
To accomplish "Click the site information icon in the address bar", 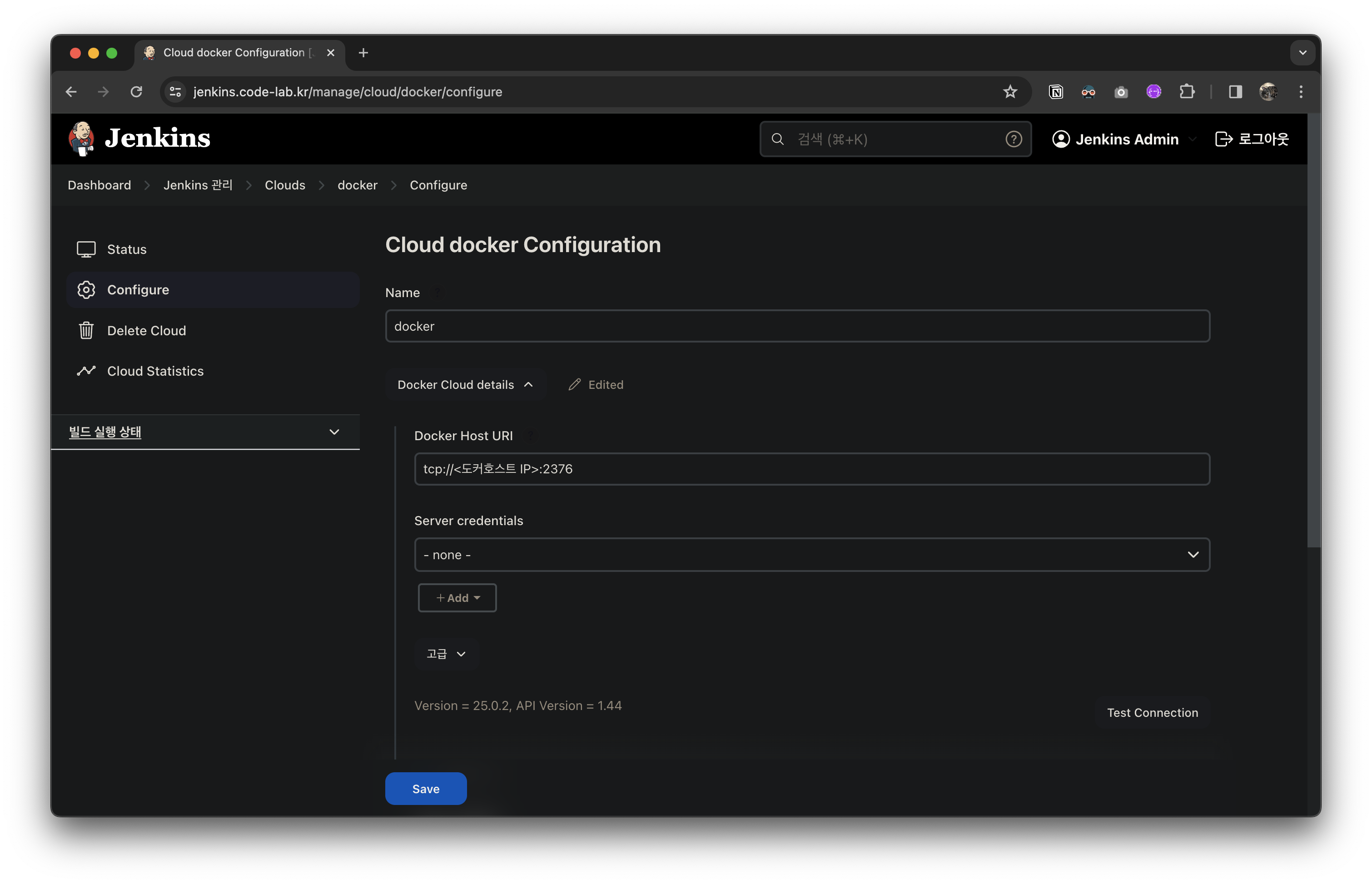I will pyautogui.click(x=176, y=92).
